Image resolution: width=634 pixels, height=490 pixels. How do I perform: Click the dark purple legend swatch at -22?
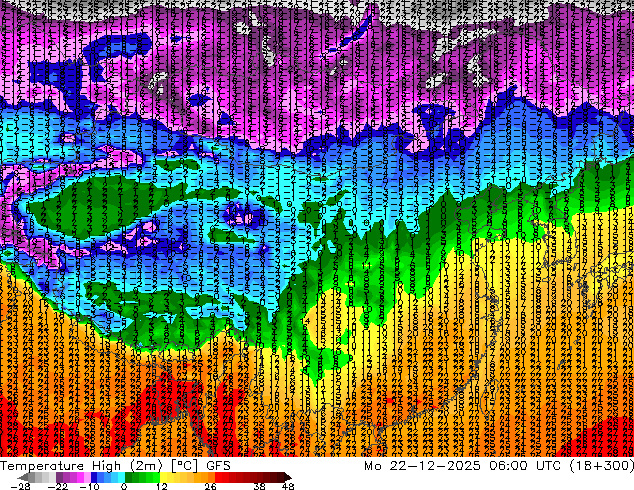[x=59, y=477]
